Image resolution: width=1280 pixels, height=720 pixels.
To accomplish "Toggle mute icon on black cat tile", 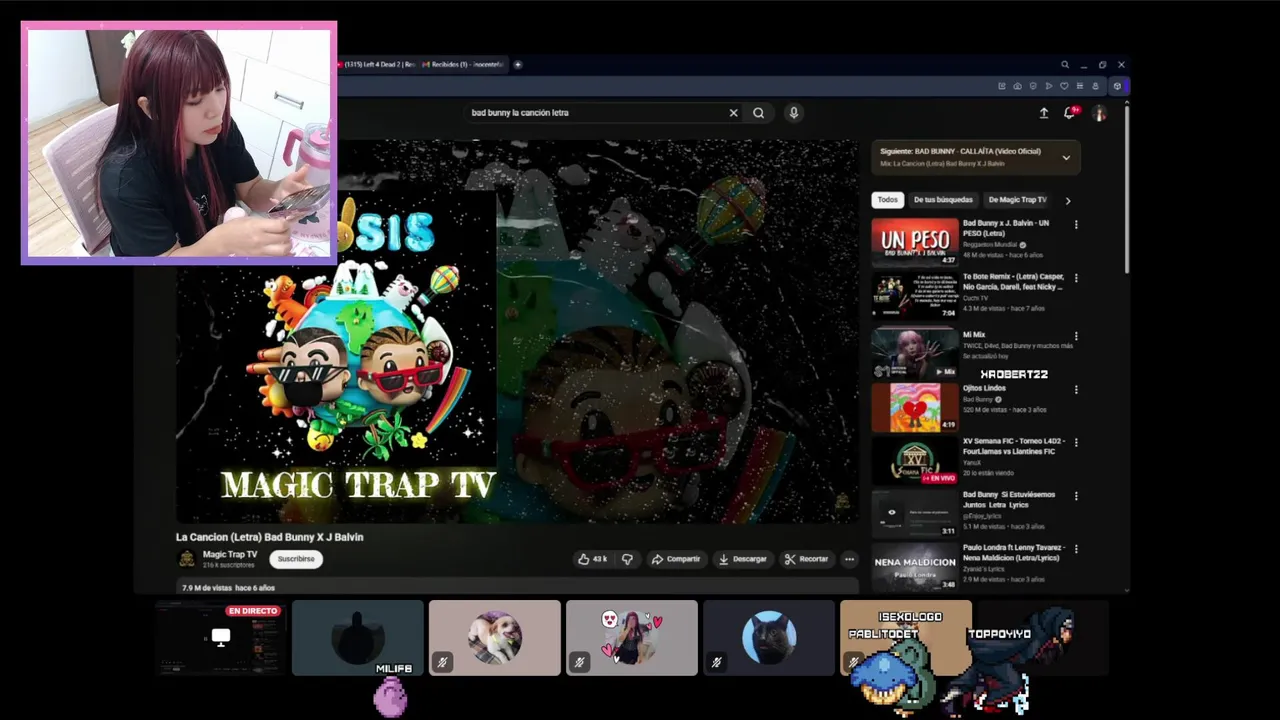I will click(x=716, y=662).
